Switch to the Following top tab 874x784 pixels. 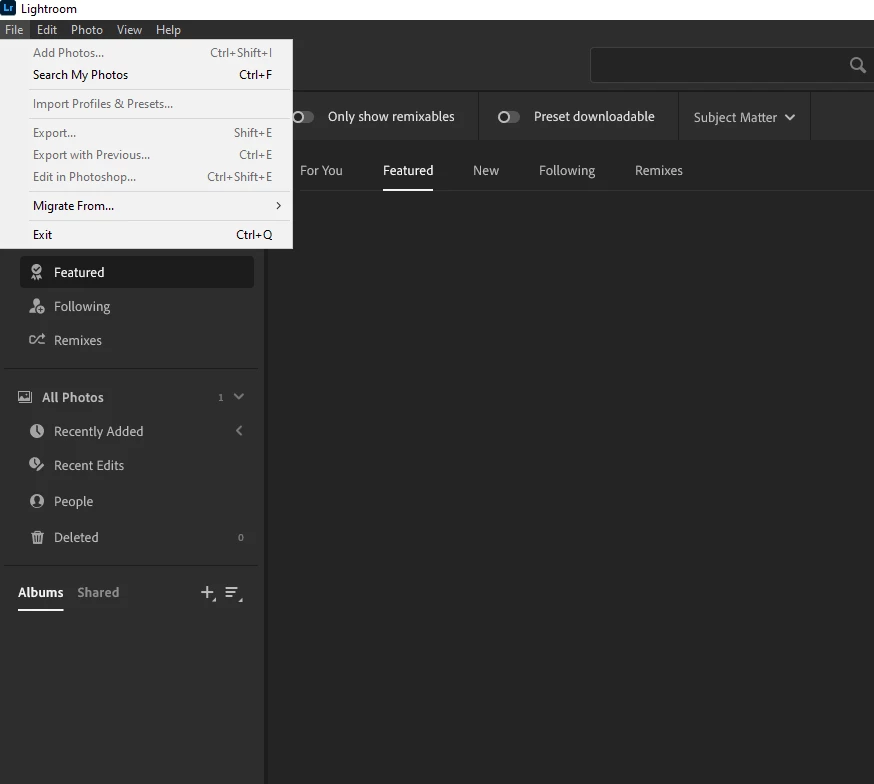point(567,171)
